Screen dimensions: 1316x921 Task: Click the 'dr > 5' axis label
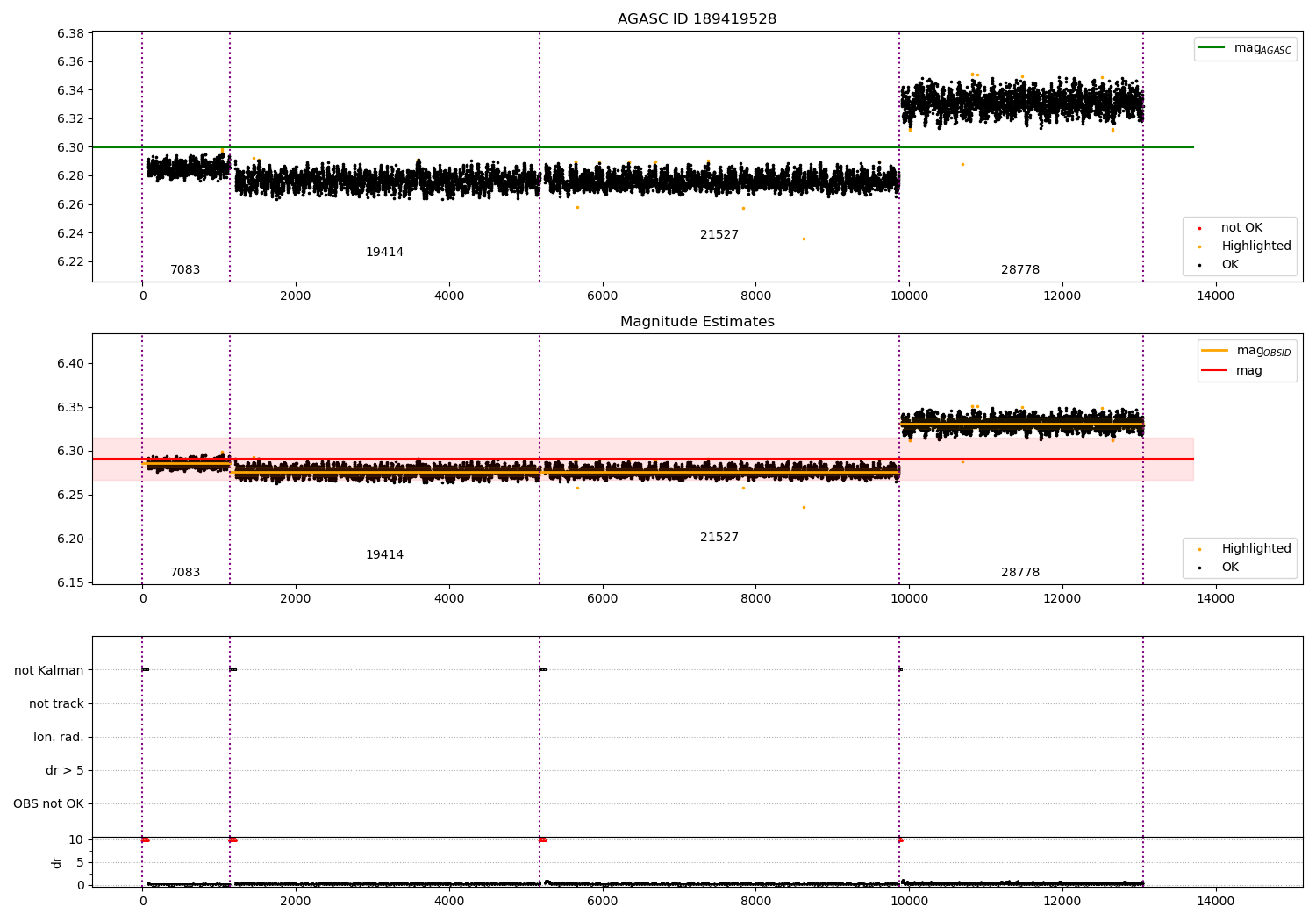65,771
